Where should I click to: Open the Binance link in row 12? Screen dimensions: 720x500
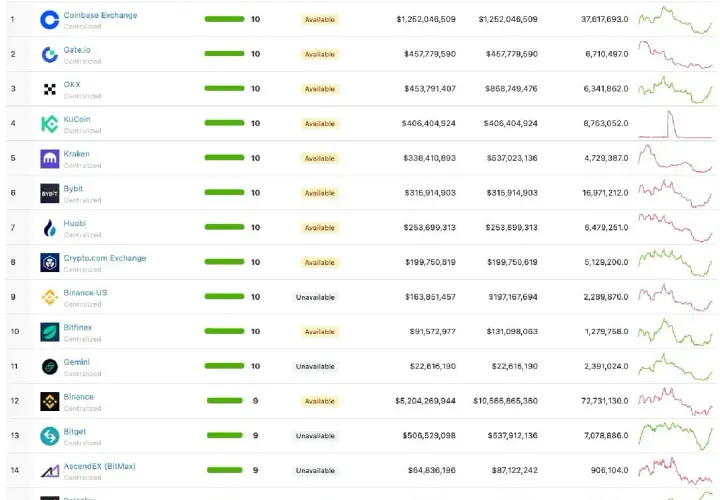[x=79, y=397]
